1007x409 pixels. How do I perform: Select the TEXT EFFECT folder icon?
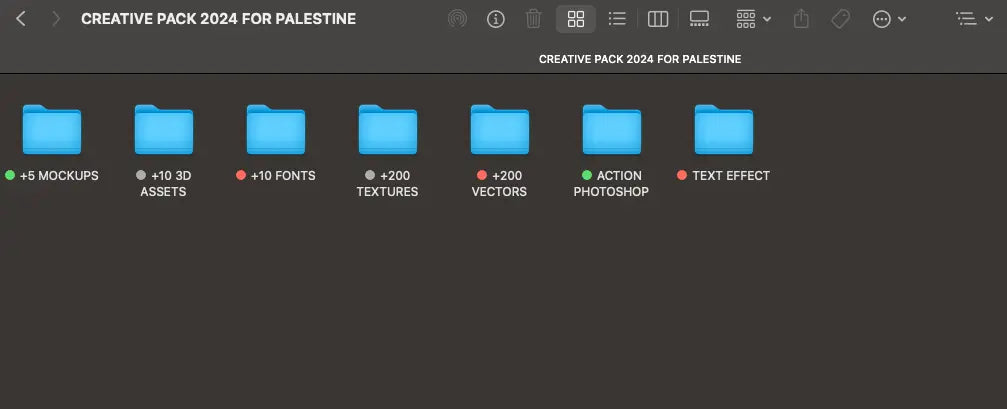tap(724, 129)
